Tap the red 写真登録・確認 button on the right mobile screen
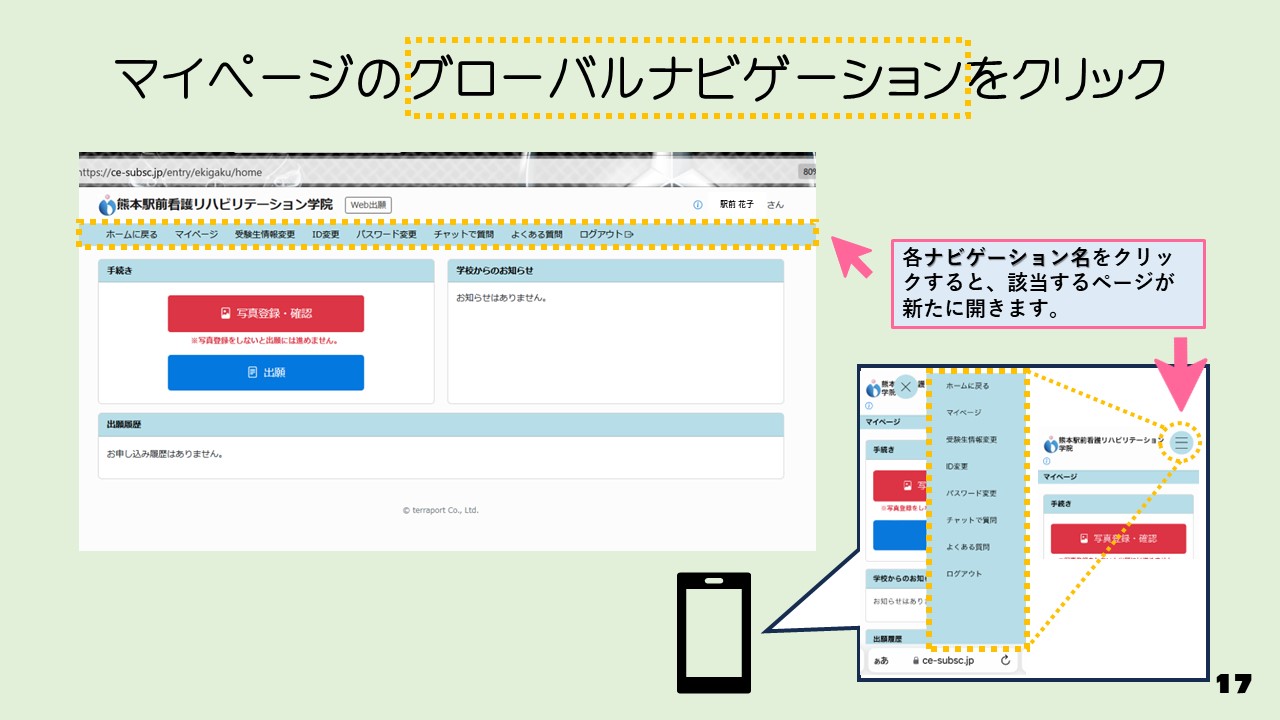Screen dimensions: 1280x720 click(x=1118, y=538)
